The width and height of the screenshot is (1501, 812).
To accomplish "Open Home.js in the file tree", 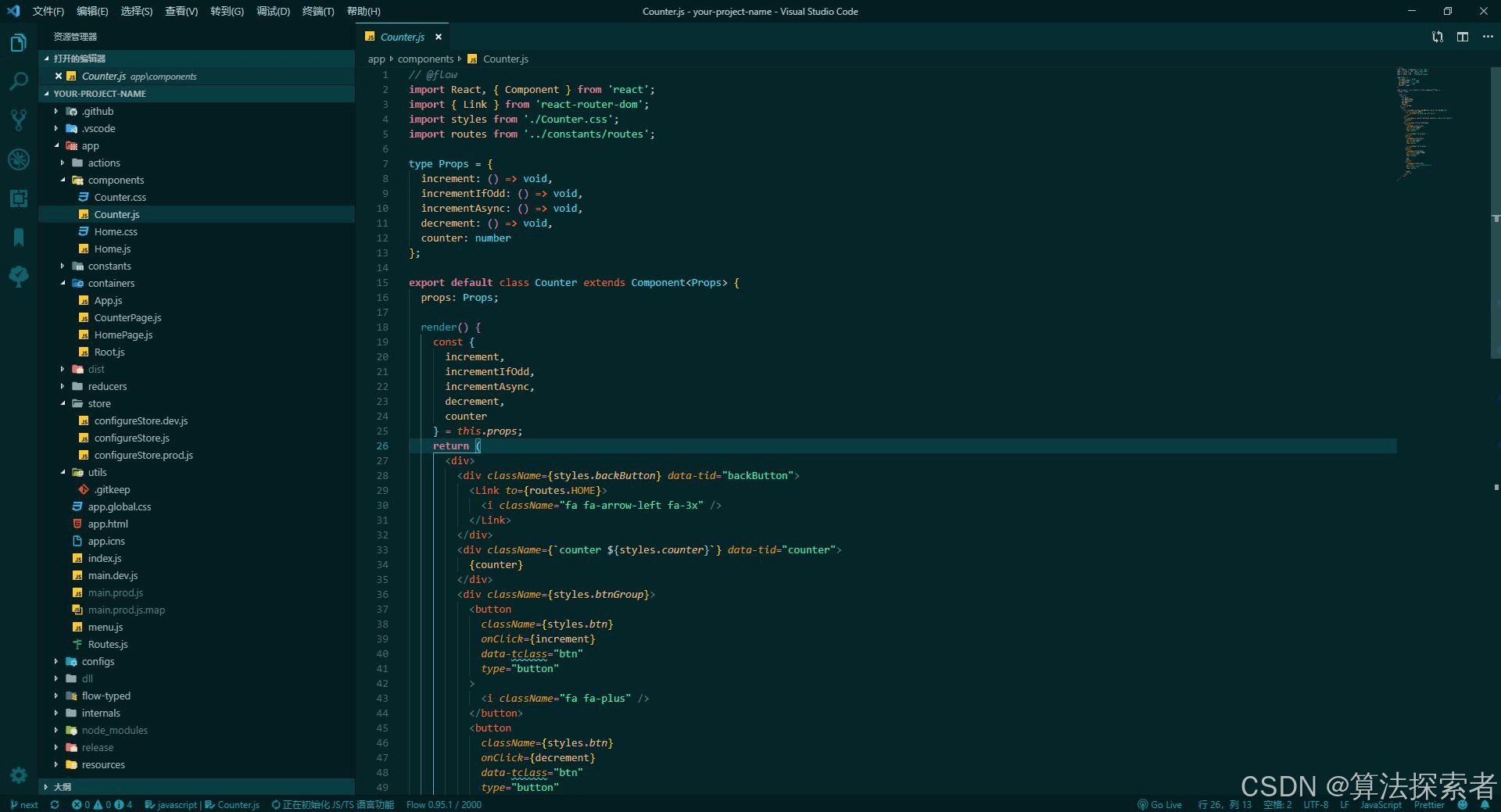I will point(196,249).
